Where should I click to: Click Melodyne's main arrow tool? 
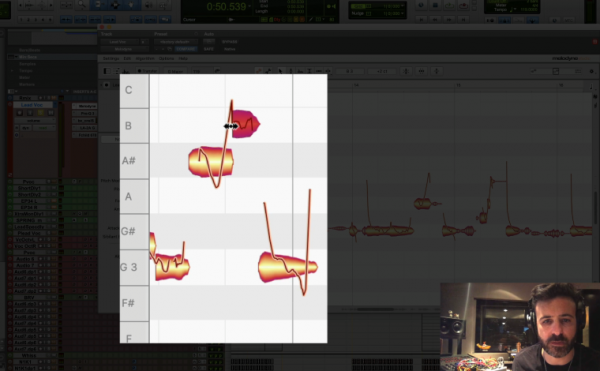pyautogui.click(x=280, y=71)
